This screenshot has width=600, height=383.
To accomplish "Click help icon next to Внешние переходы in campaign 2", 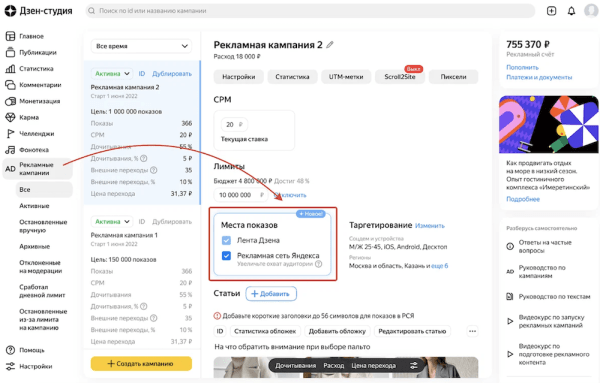I will click(x=153, y=170).
